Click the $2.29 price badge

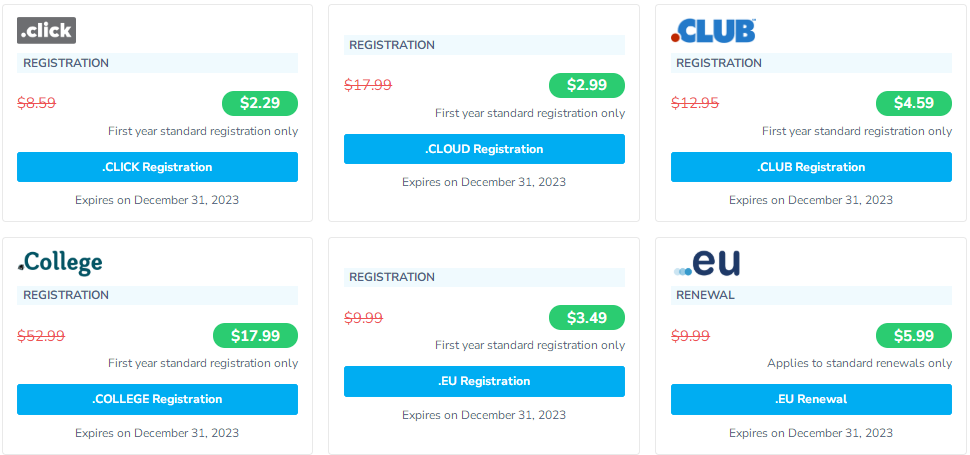tap(259, 103)
